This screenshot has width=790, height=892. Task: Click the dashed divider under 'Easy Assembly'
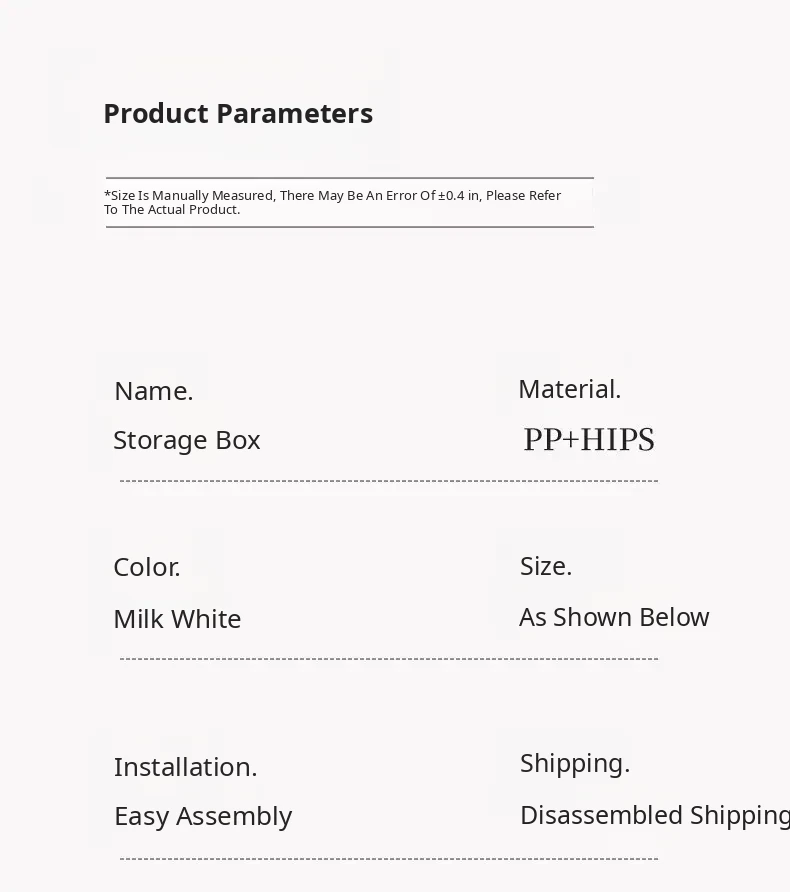[x=389, y=858]
